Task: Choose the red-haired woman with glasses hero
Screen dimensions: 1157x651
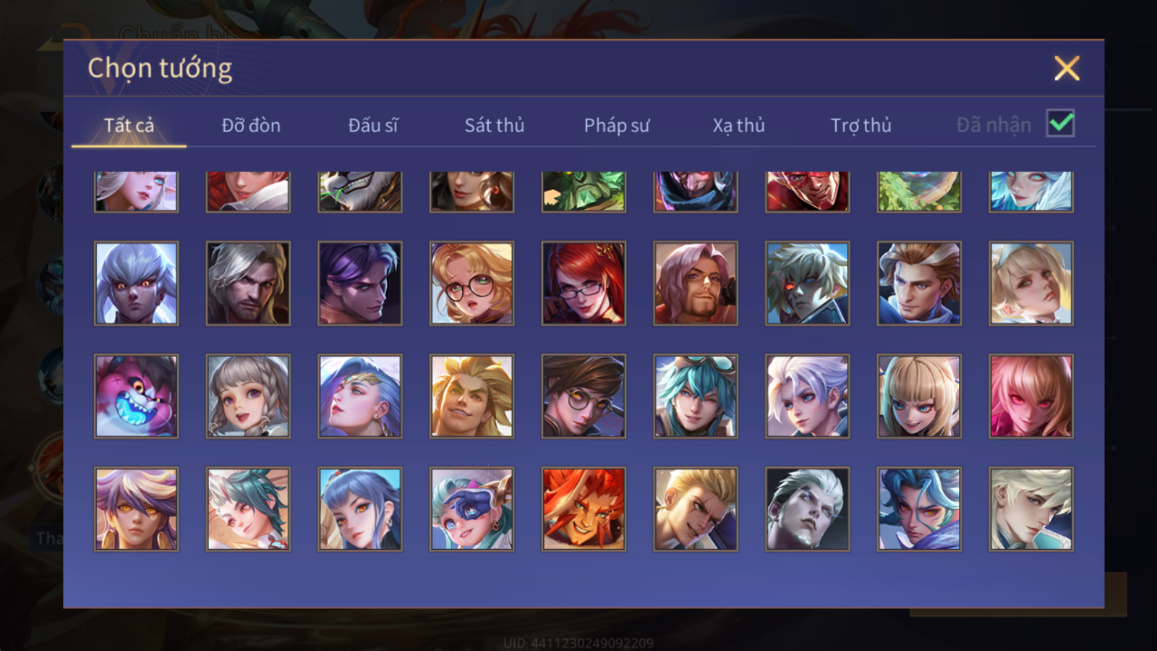Action: click(x=584, y=283)
